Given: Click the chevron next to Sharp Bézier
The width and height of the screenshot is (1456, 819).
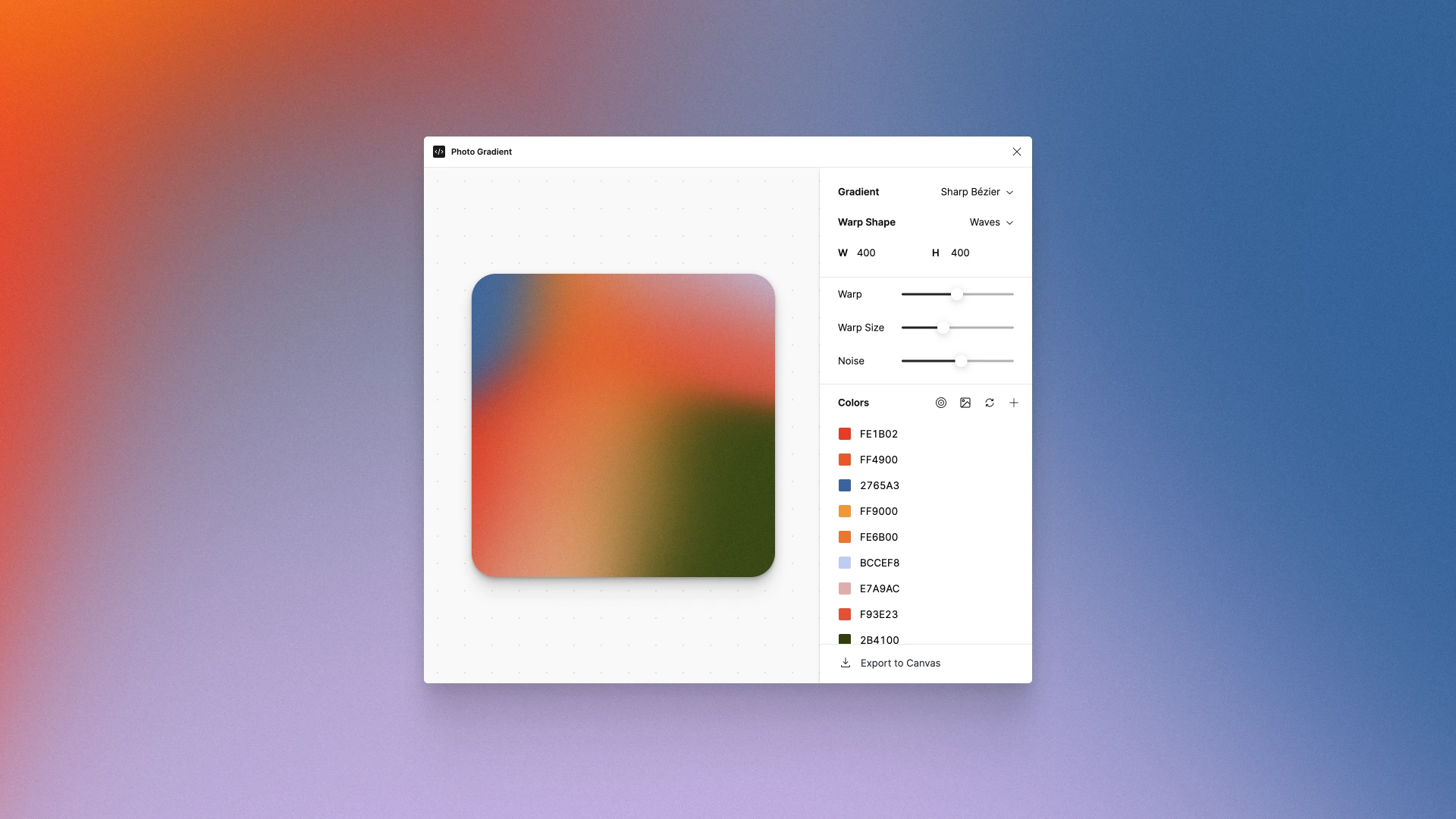Looking at the screenshot, I should pos(1009,193).
